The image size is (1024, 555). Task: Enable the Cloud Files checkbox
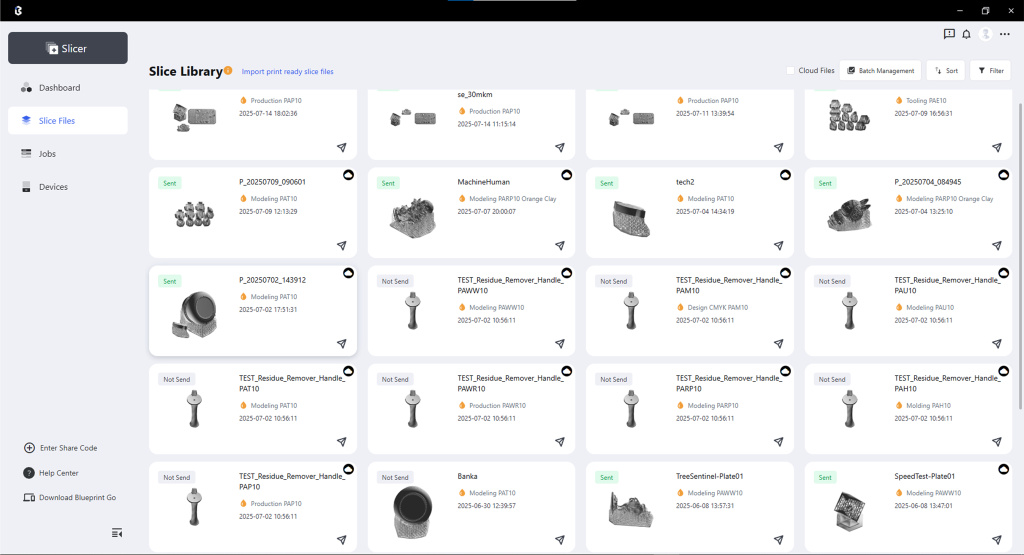tap(791, 71)
